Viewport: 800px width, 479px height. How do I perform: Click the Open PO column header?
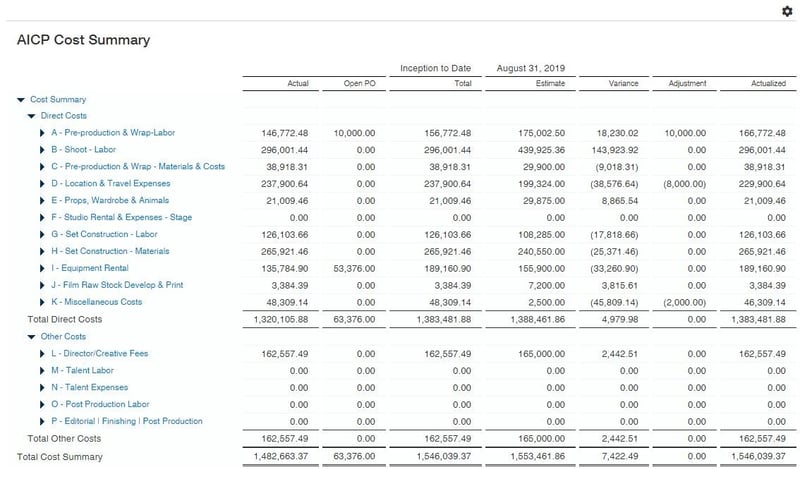(359, 83)
